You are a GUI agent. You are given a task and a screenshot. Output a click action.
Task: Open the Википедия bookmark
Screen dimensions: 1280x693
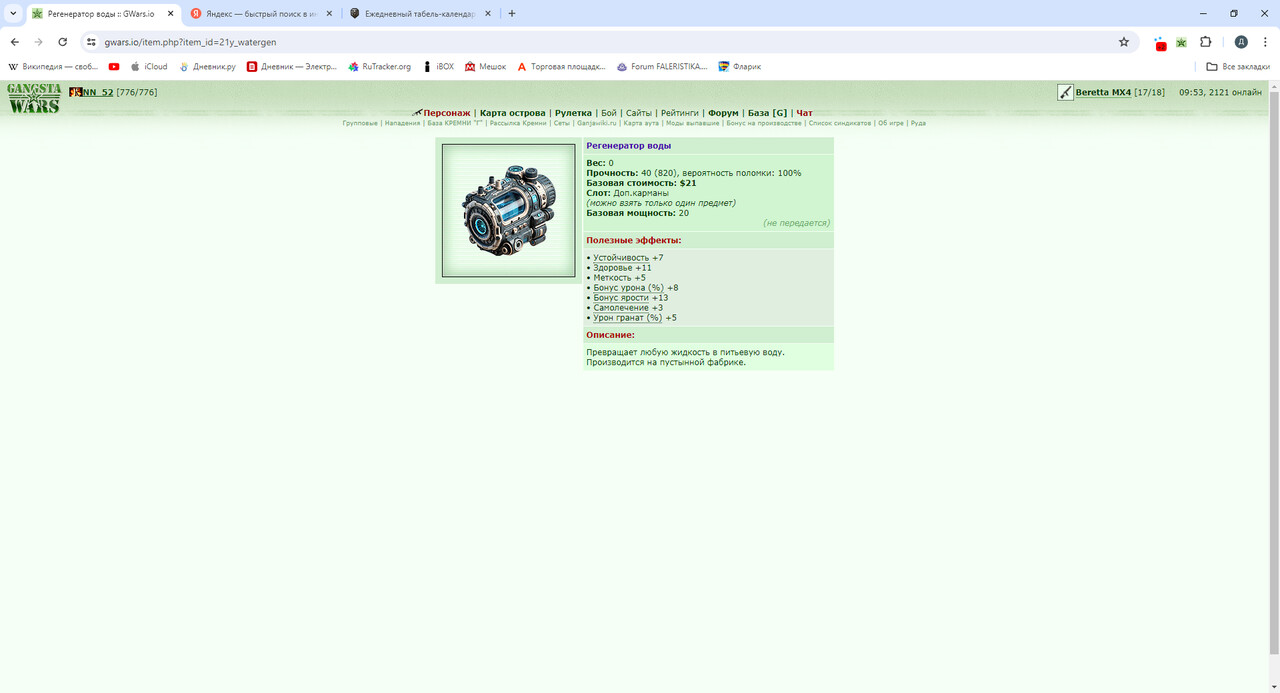(53, 67)
